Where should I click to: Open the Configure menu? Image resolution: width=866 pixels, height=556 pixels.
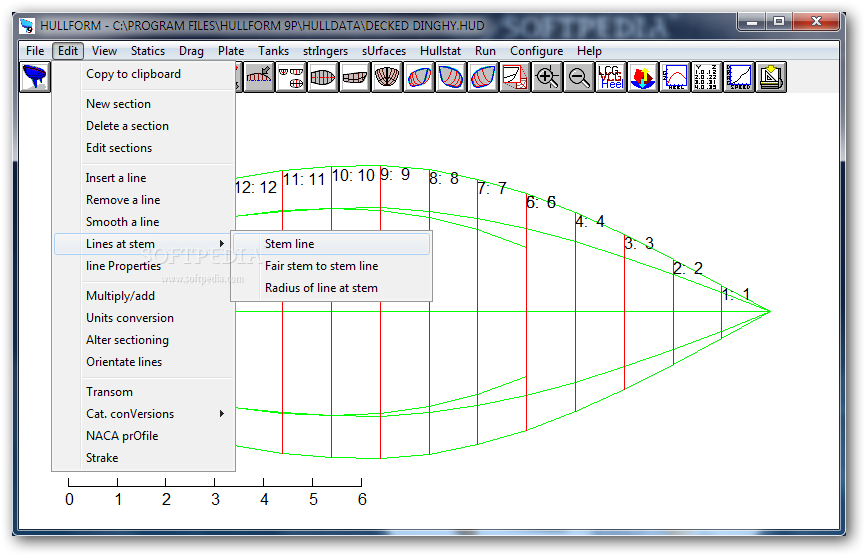[536, 51]
